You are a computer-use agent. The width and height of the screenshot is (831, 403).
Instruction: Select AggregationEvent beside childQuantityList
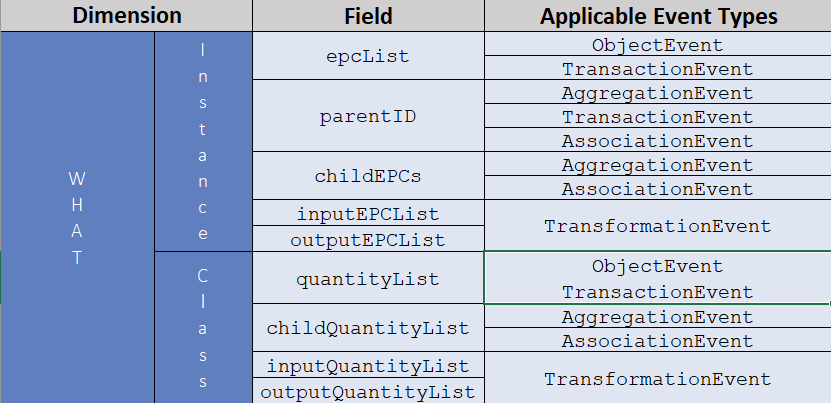(657, 317)
